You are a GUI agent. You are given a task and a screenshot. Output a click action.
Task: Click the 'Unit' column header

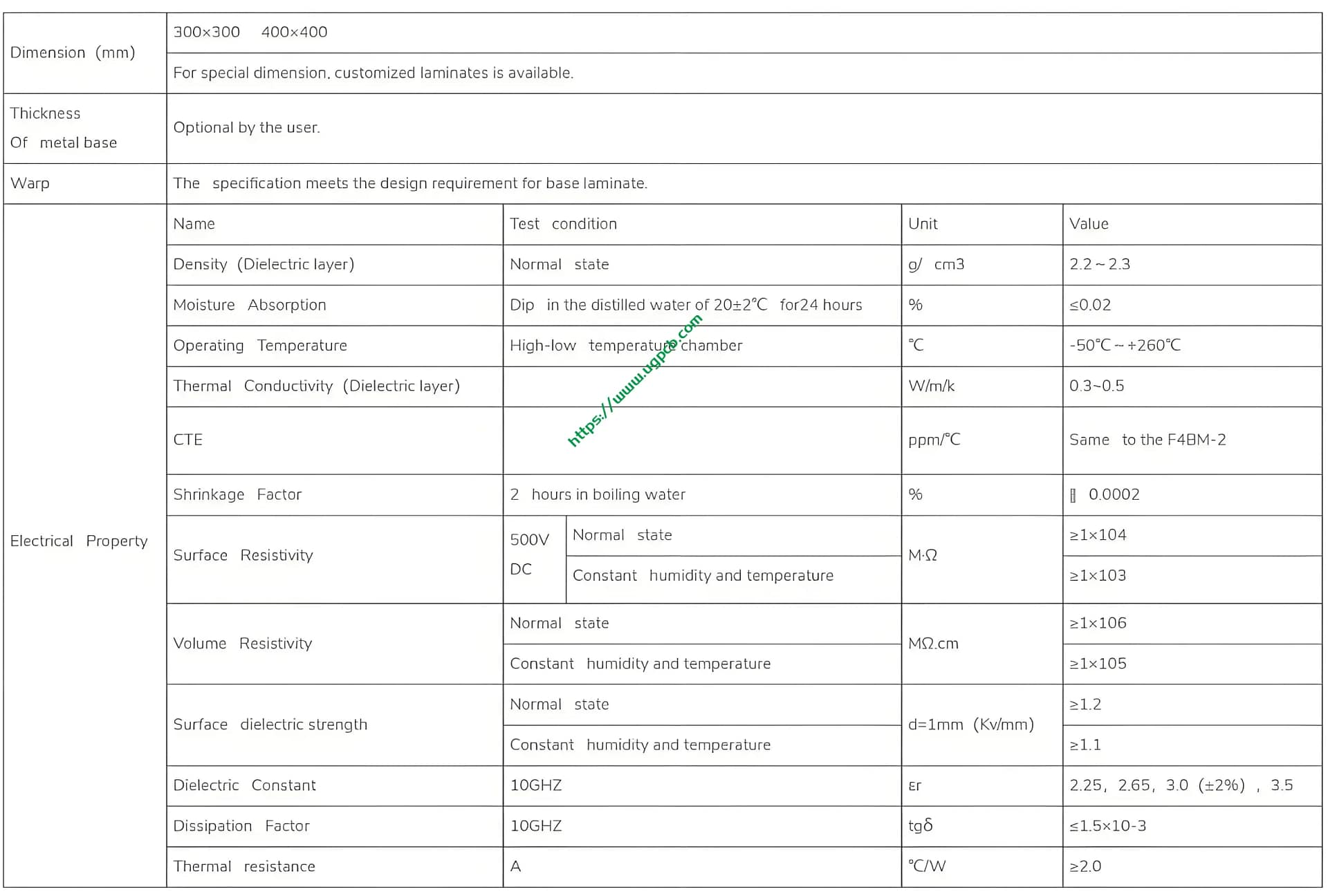[x=923, y=224]
